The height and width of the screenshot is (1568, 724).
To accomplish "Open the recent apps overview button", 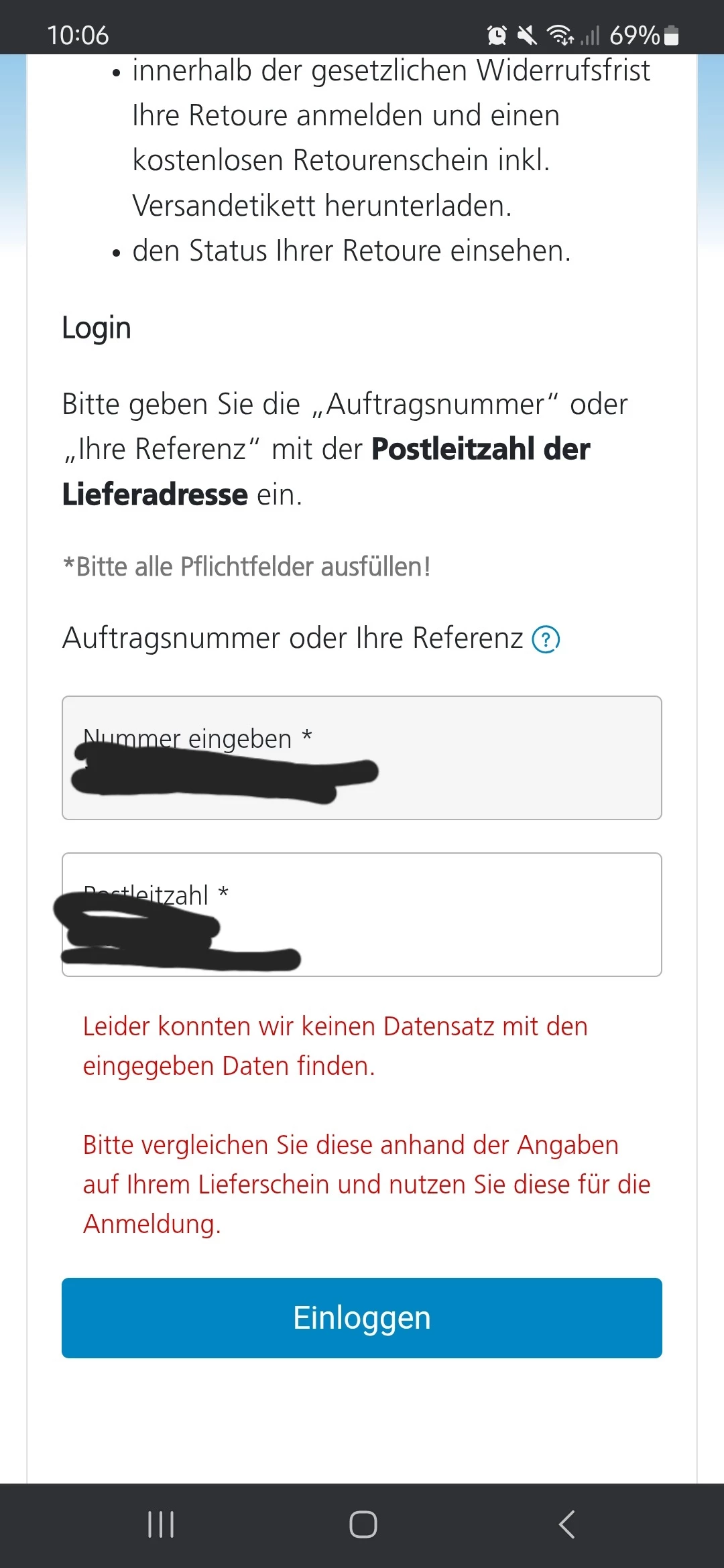I will tap(161, 1524).
